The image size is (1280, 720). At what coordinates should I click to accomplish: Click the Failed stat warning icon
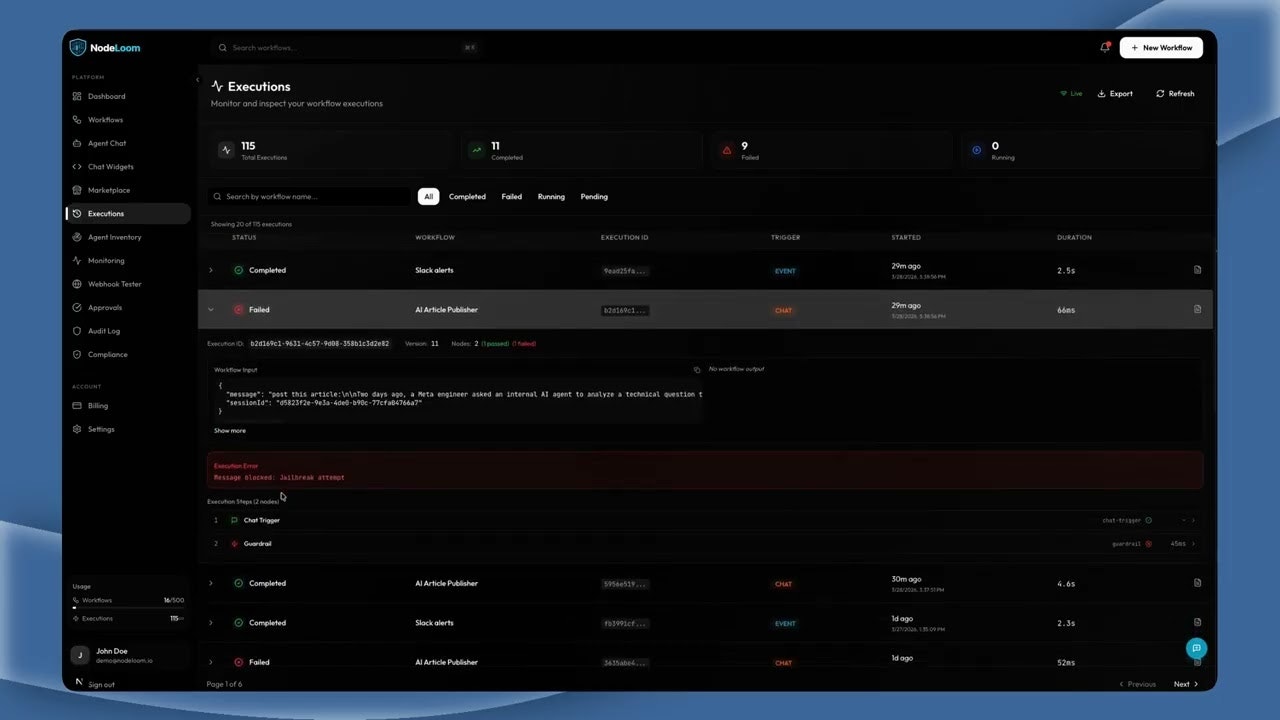[727, 150]
